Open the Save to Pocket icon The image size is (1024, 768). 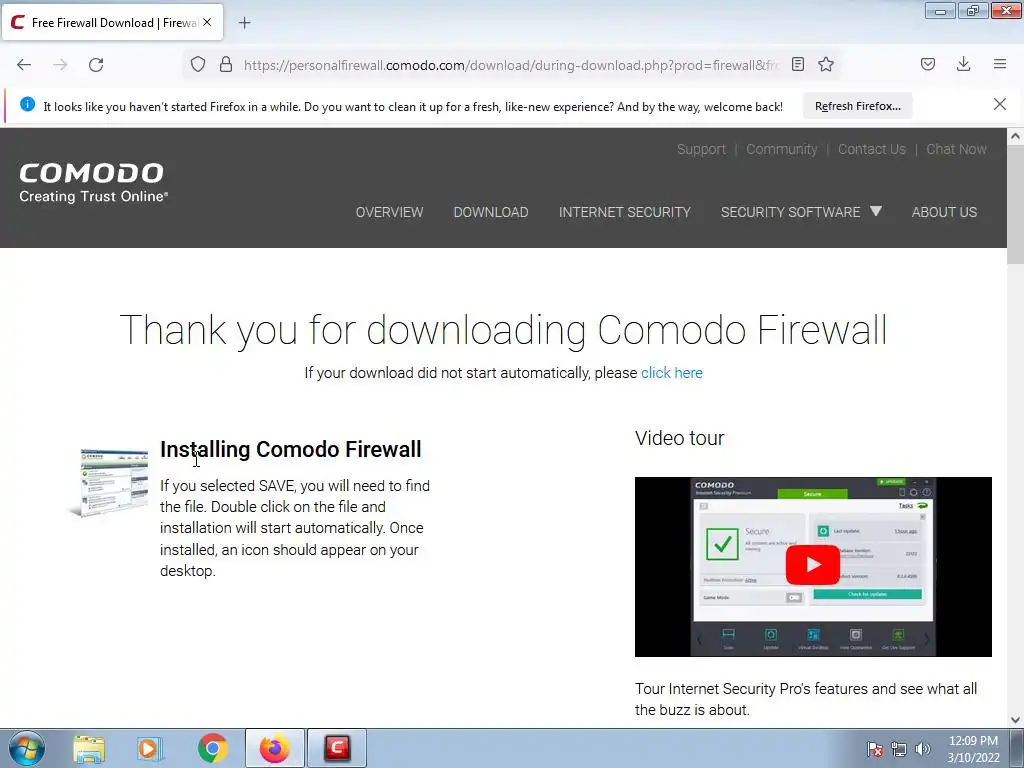click(927, 64)
